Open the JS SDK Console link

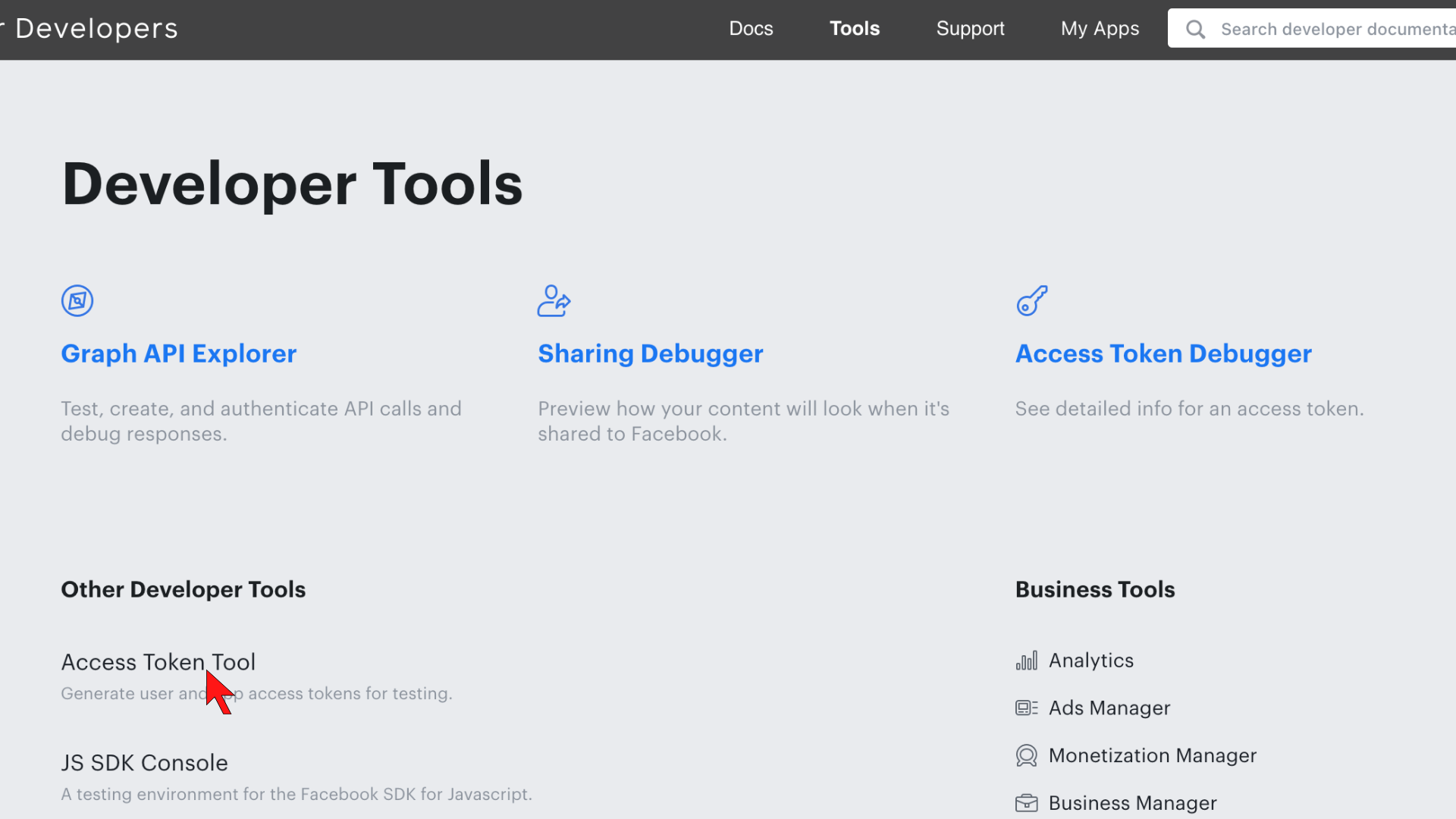tap(144, 763)
